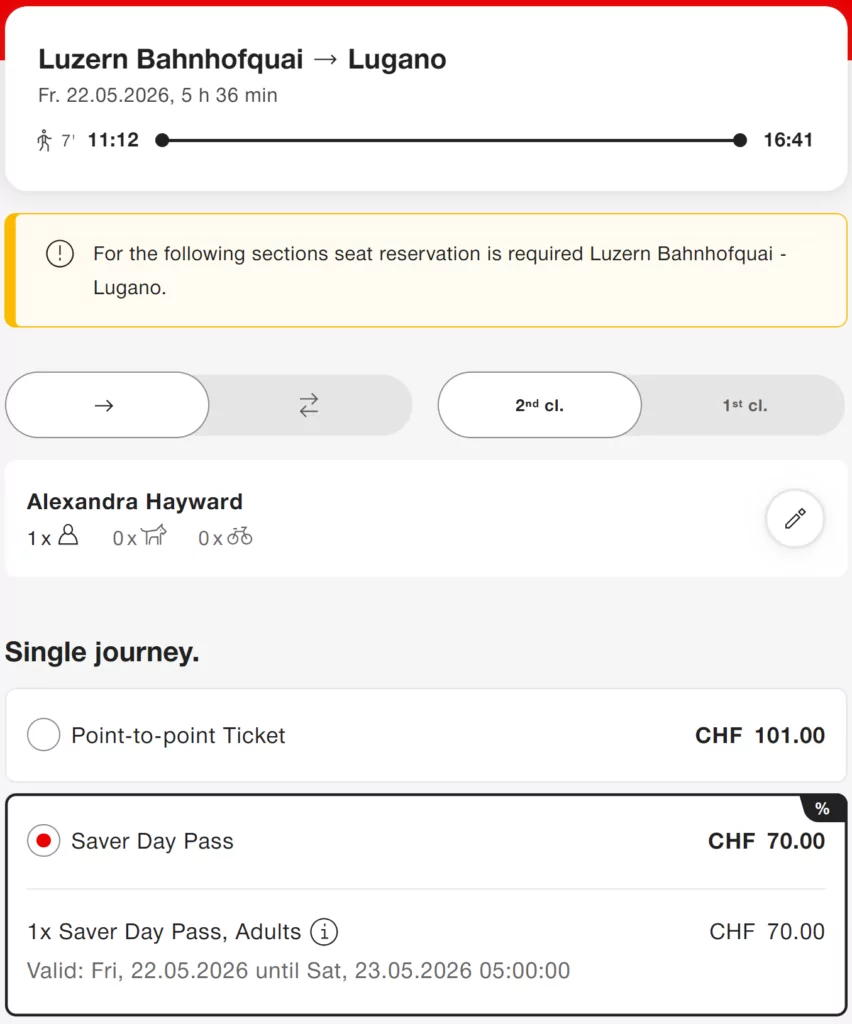The width and height of the screenshot is (852, 1024).
Task: Click the warning exclamation icon
Action: coord(60,254)
